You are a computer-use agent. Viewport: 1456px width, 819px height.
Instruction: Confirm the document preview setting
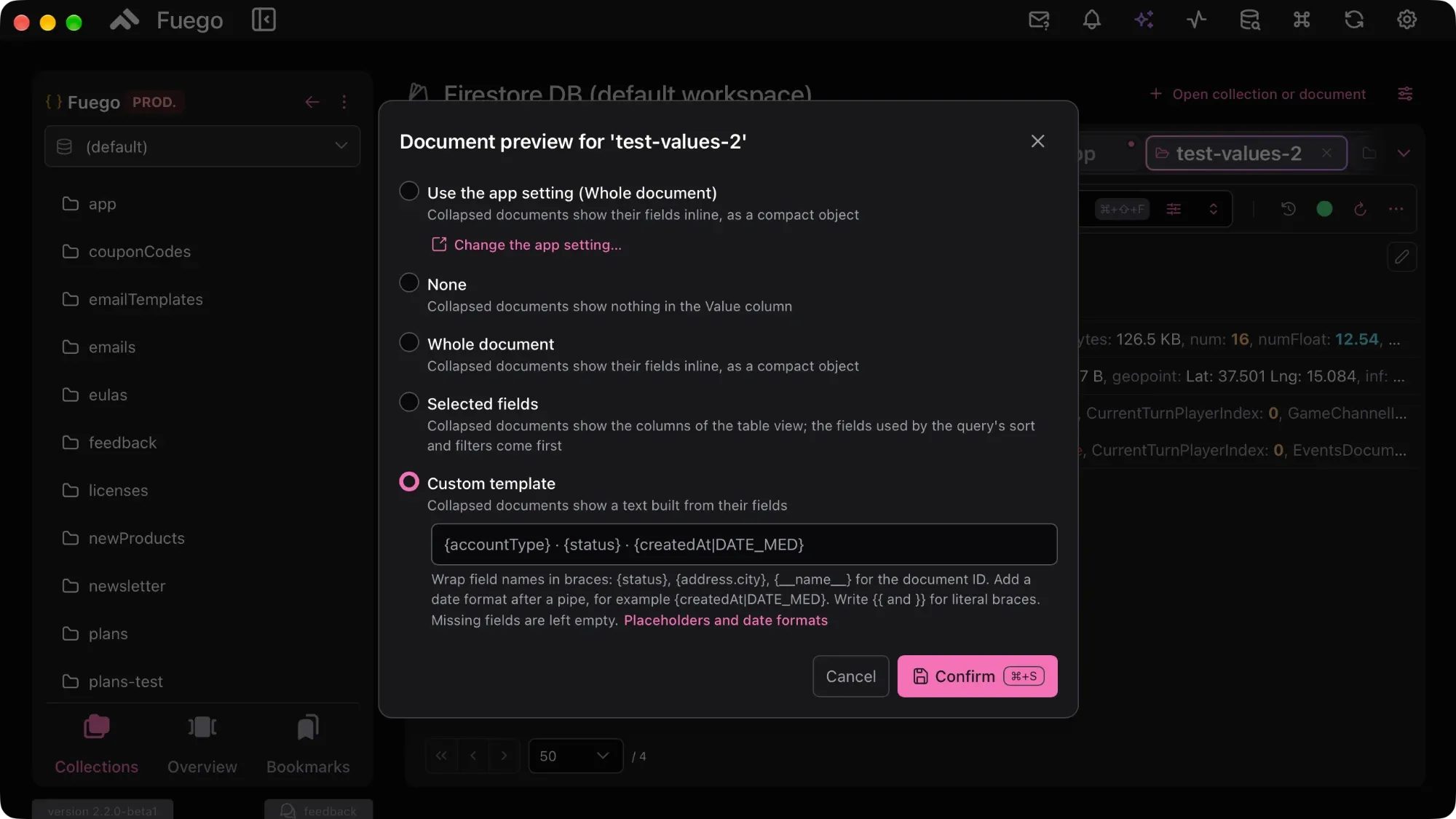click(977, 676)
